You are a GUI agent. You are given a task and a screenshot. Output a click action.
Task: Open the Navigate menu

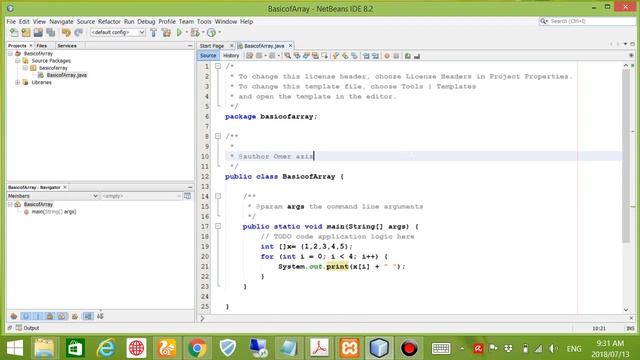[x=61, y=22]
